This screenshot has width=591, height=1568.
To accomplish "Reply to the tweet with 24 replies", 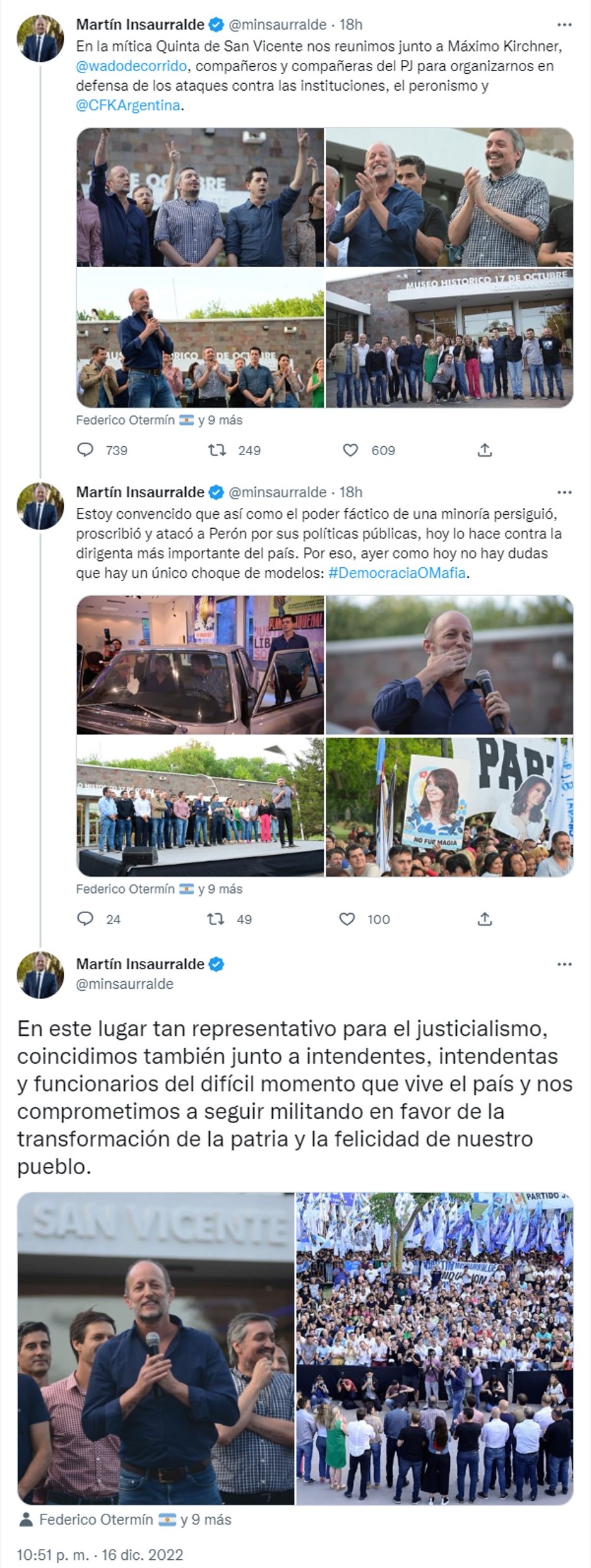I will tap(85, 919).
